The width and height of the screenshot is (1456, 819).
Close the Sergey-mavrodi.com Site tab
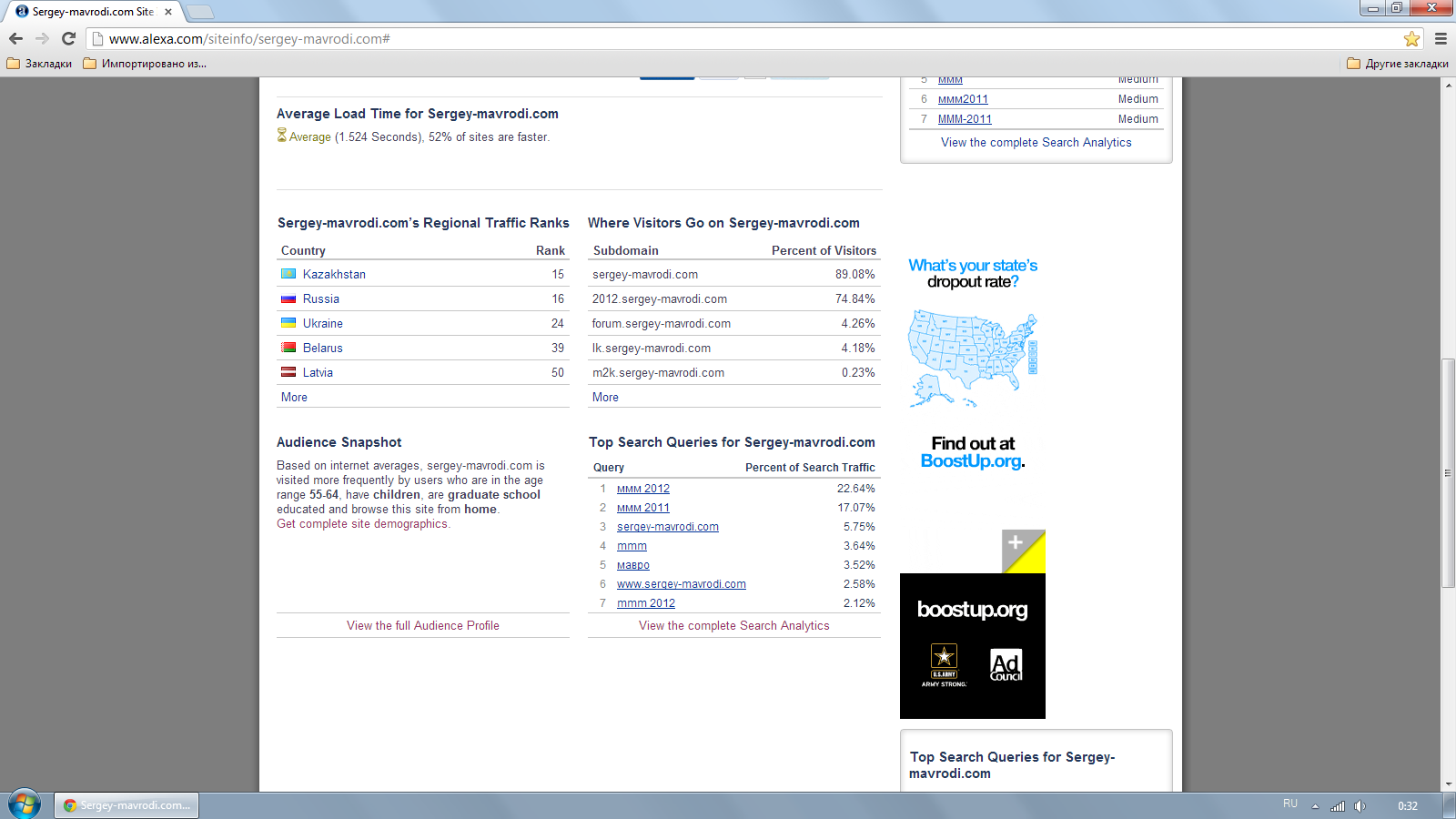168,12
